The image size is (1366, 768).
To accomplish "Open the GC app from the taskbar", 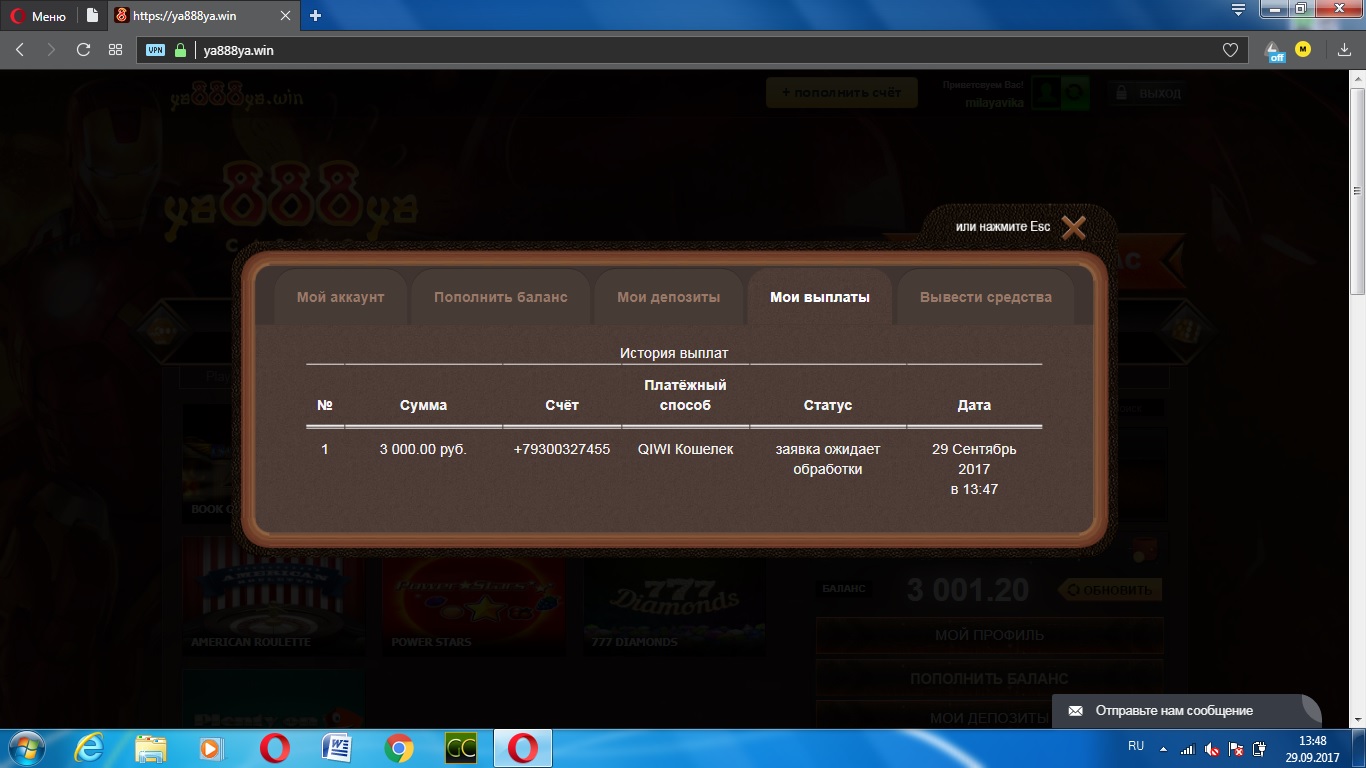I will (x=461, y=748).
